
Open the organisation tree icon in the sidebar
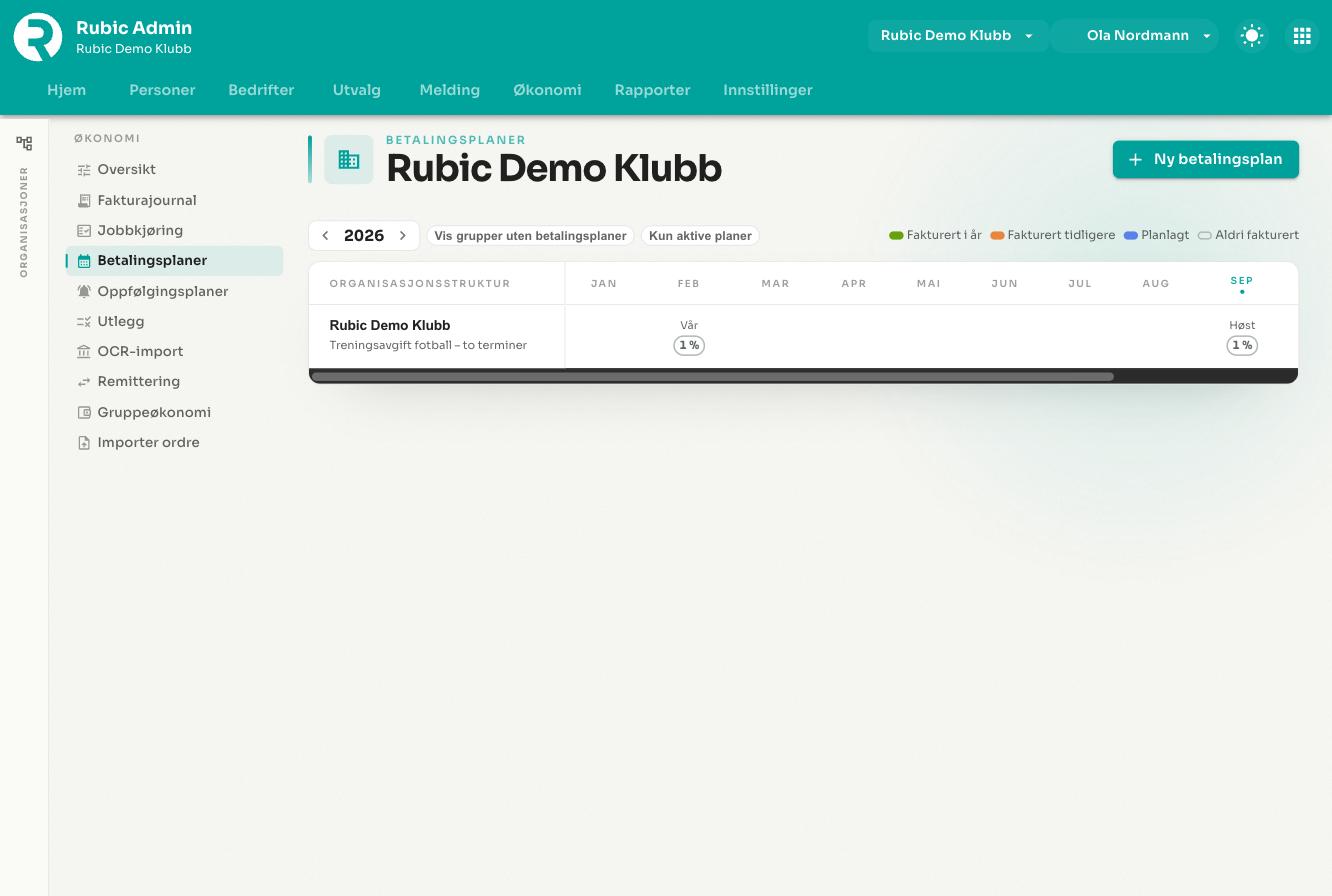point(24,143)
